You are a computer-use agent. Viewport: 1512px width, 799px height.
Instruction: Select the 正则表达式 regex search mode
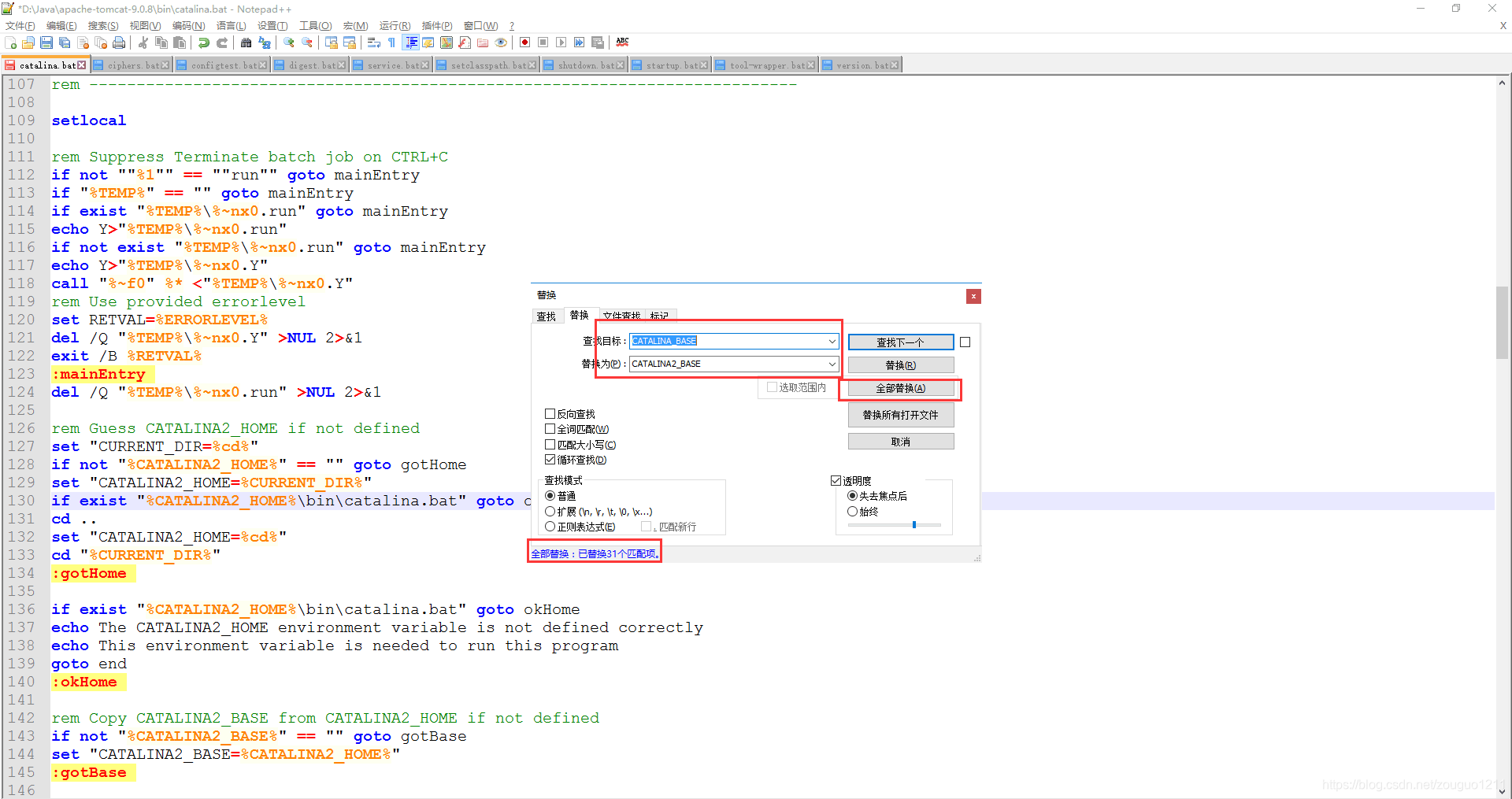point(550,527)
